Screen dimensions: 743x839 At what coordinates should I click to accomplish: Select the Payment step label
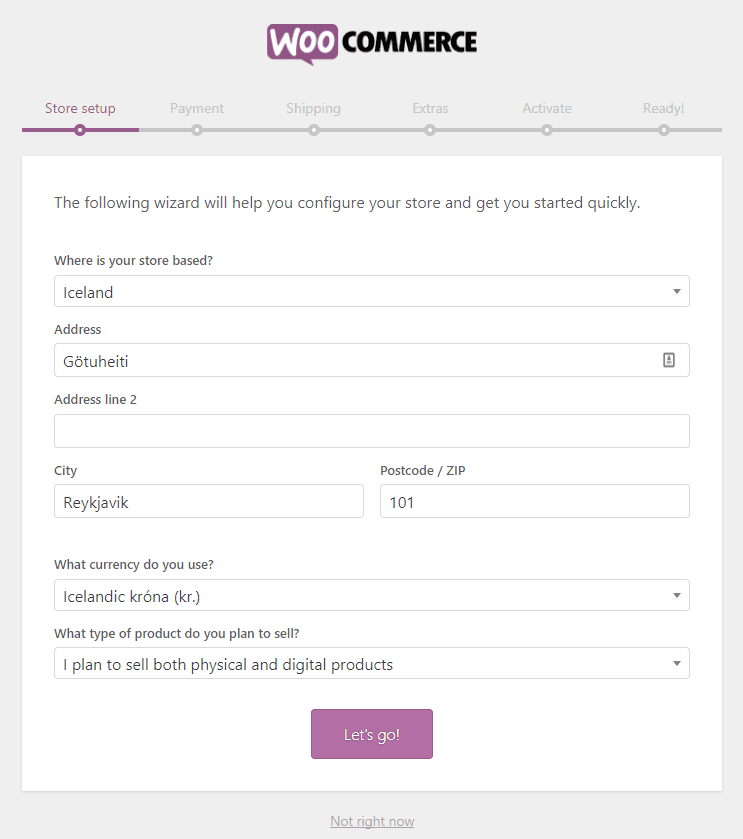pyautogui.click(x=196, y=108)
